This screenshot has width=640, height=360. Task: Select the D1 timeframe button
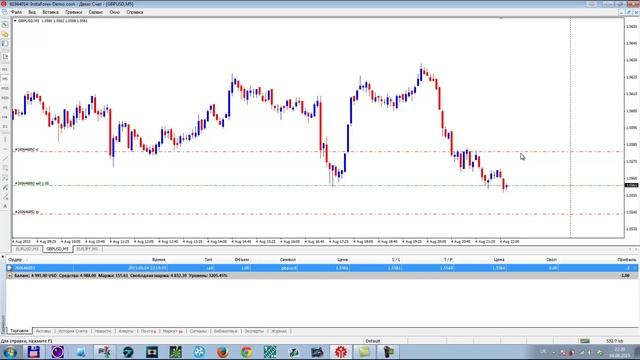5,127
